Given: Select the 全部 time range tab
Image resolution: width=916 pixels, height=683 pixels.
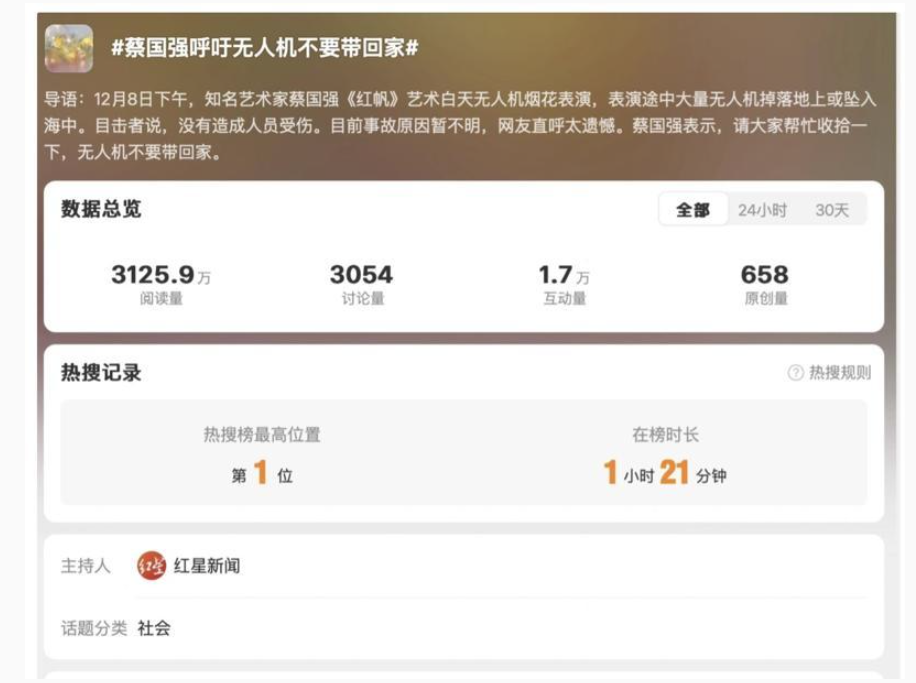Looking at the screenshot, I should (693, 210).
